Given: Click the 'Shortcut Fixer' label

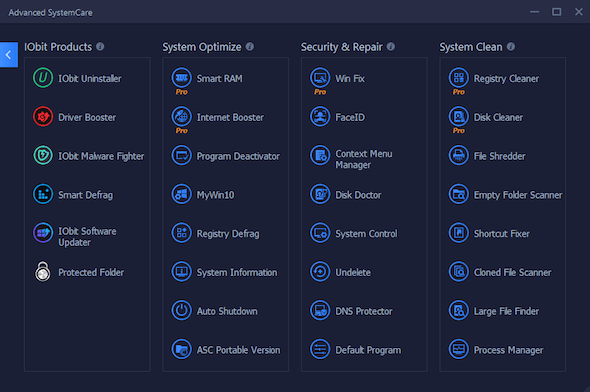Looking at the screenshot, I should (x=502, y=234).
